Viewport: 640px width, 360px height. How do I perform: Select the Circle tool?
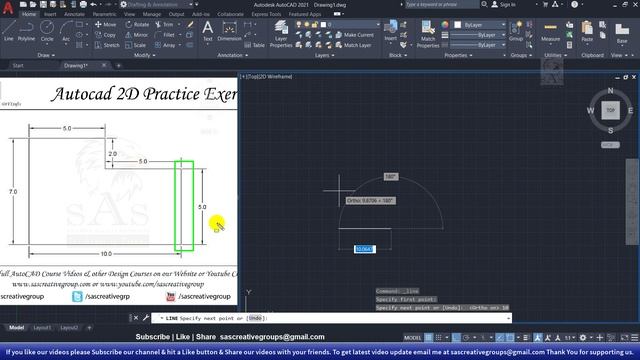[x=47, y=31]
